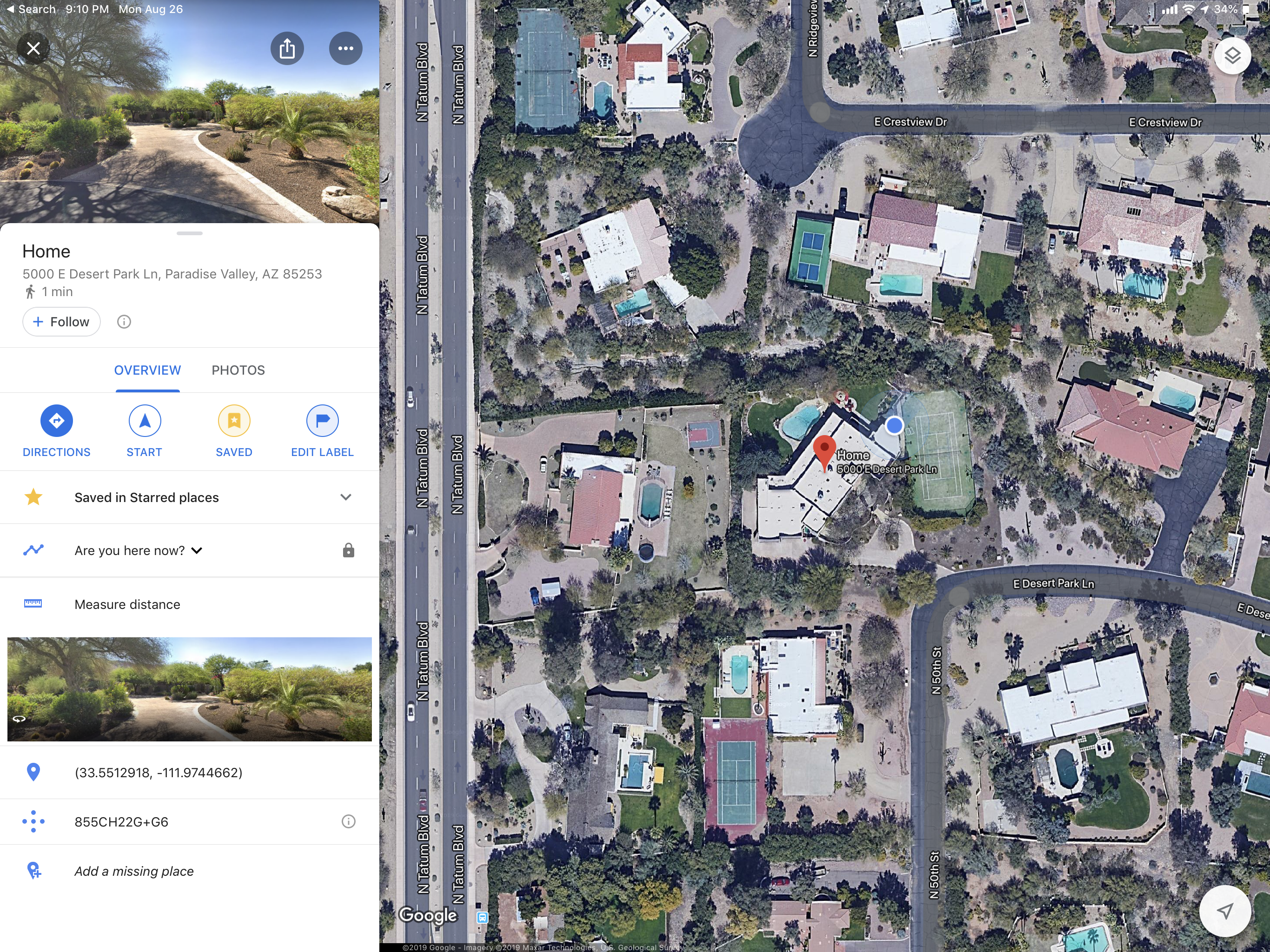Viewport: 1270px width, 952px height.
Task: Tap the share icon on the photo
Action: [x=287, y=49]
